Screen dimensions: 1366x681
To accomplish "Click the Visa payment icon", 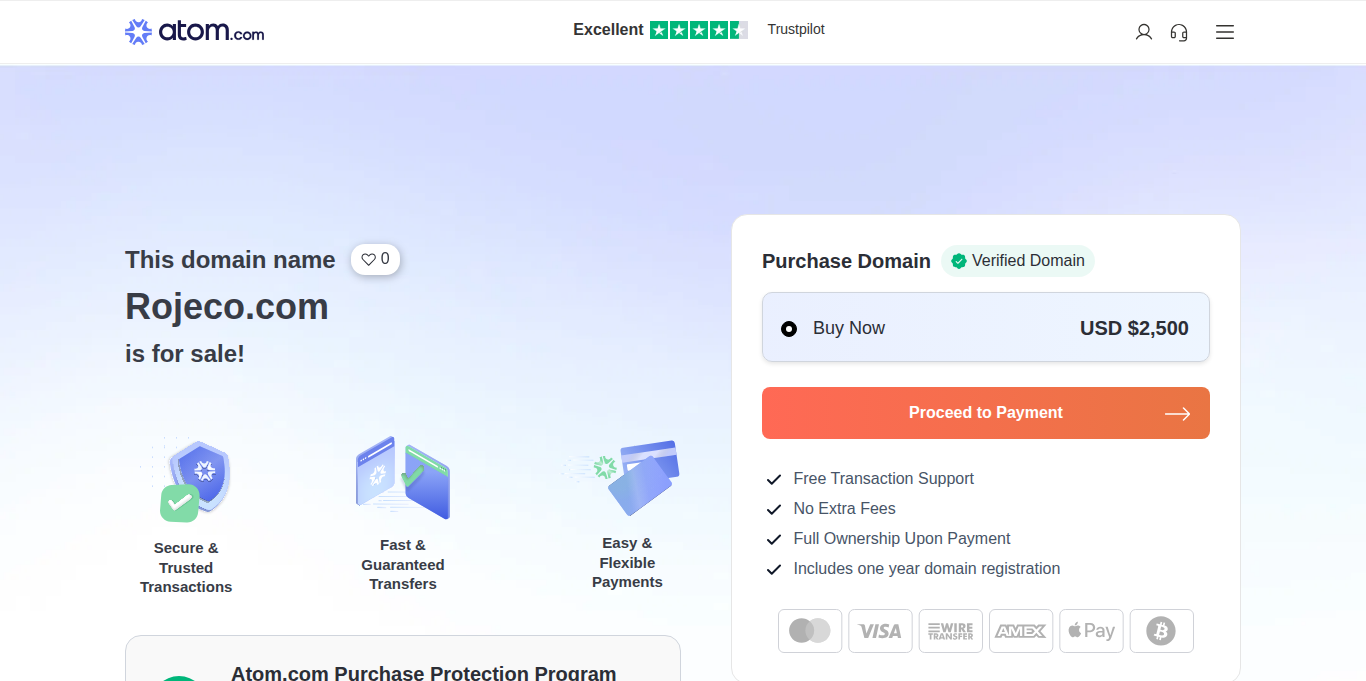I will (880, 631).
